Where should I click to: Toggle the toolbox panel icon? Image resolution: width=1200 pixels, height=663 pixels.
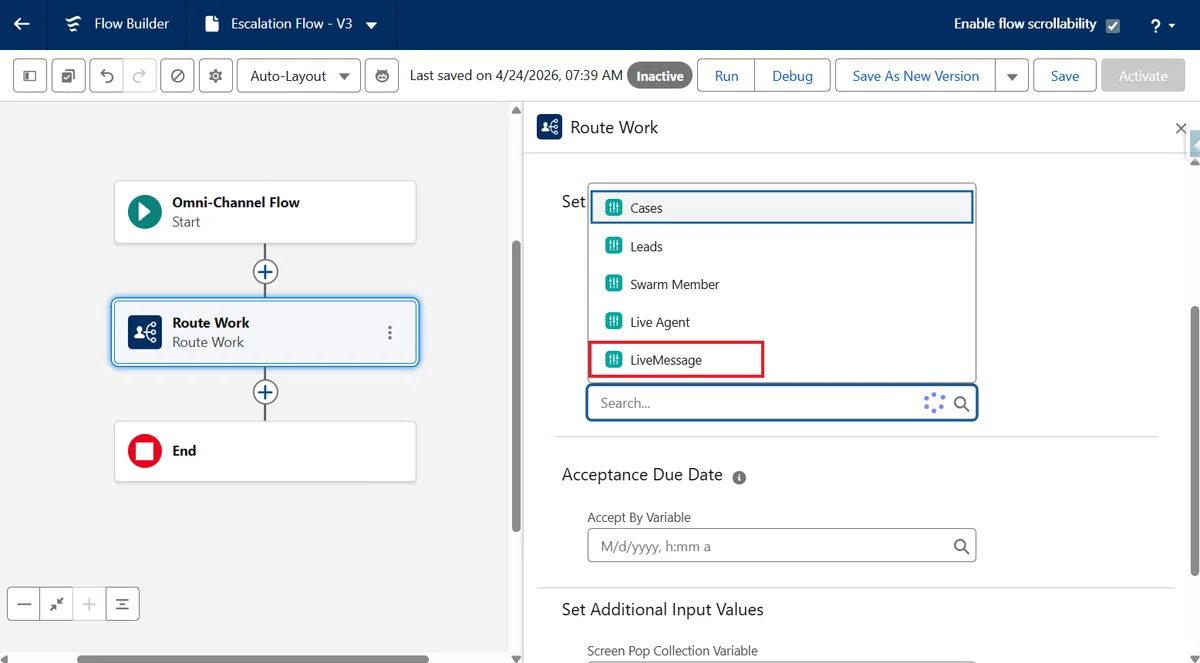(x=30, y=76)
